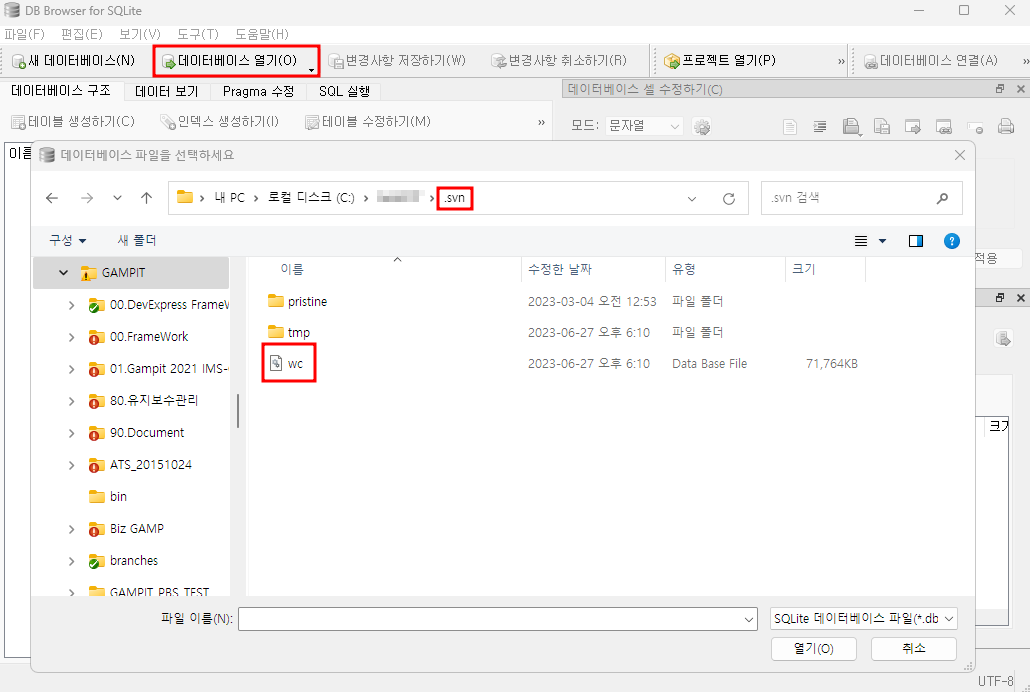Click the 취소 cancel button
This screenshot has height=692, width=1030.
click(x=914, y=649)
